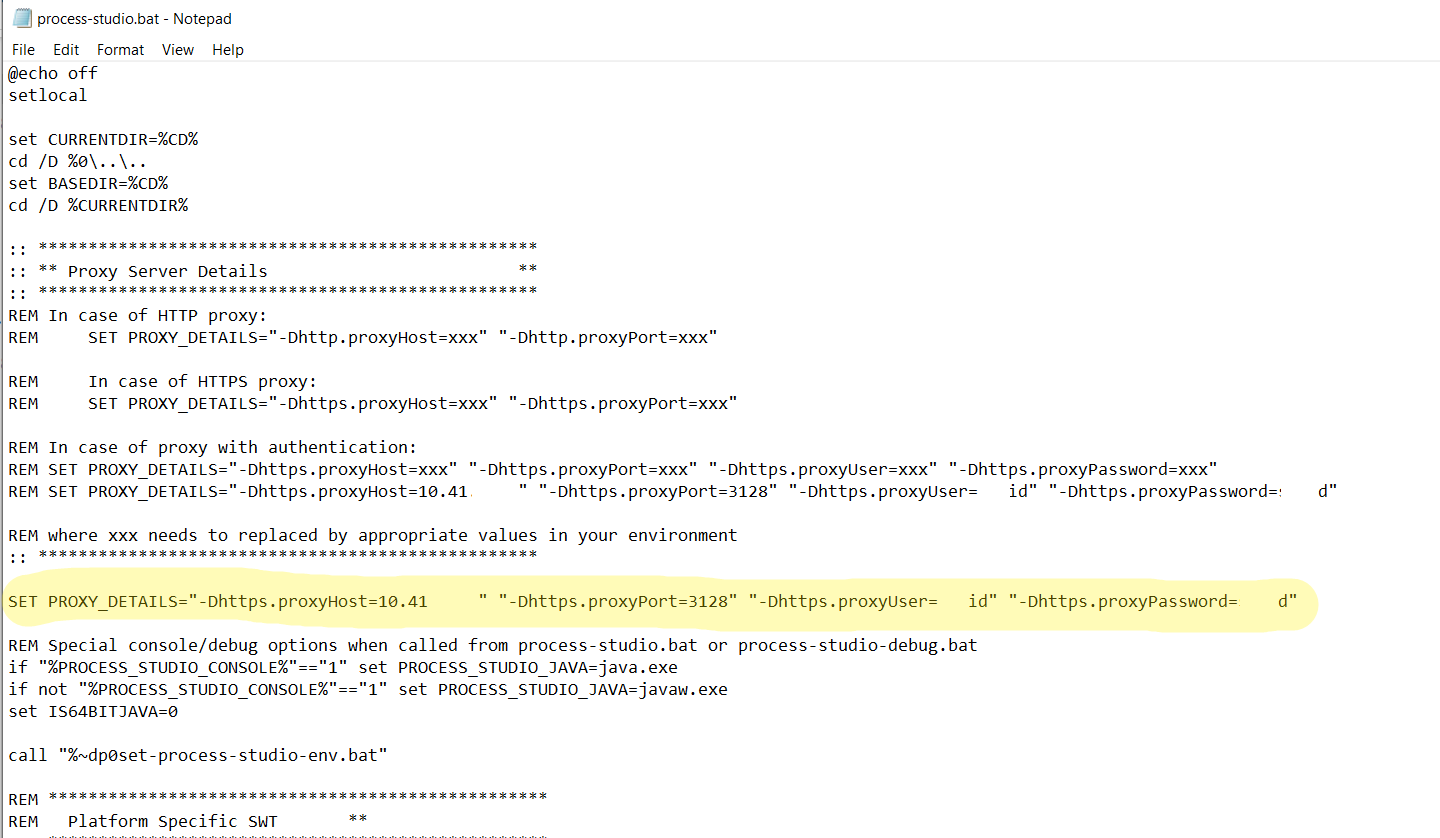Open the Edit menu
Viewport: 1440px width, 838px height.
[x=66, y=50]
